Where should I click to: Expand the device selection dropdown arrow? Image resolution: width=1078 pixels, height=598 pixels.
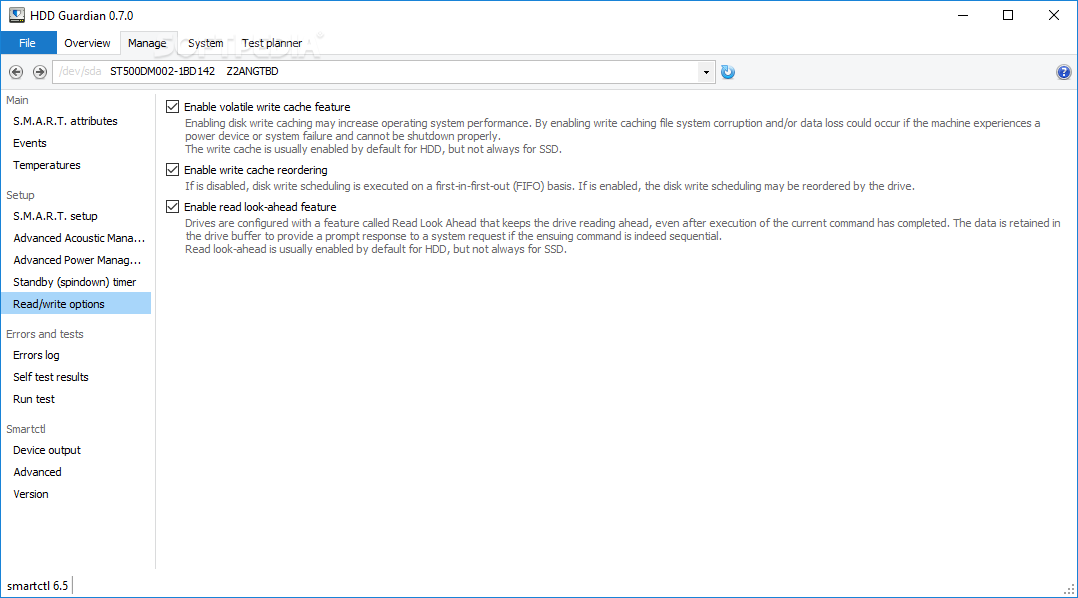pyautogui.click(x=706, y=71)
